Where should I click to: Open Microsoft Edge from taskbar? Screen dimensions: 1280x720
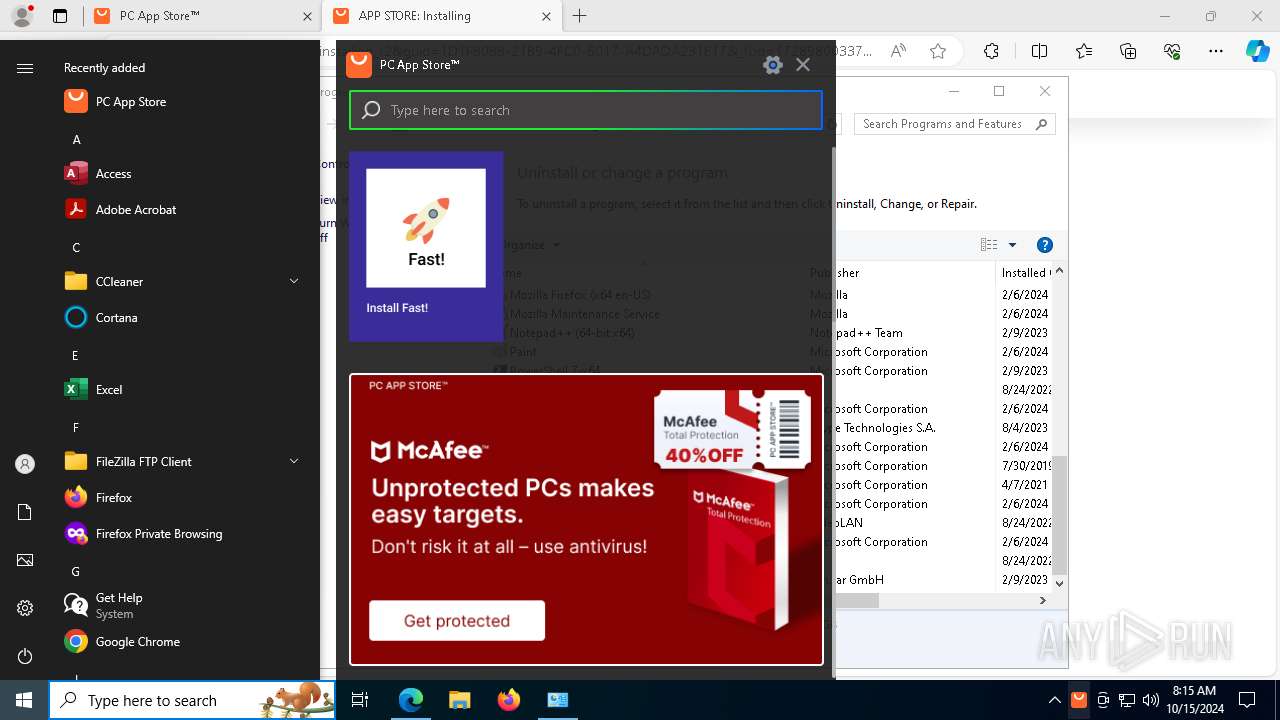[x=411, y=700]
